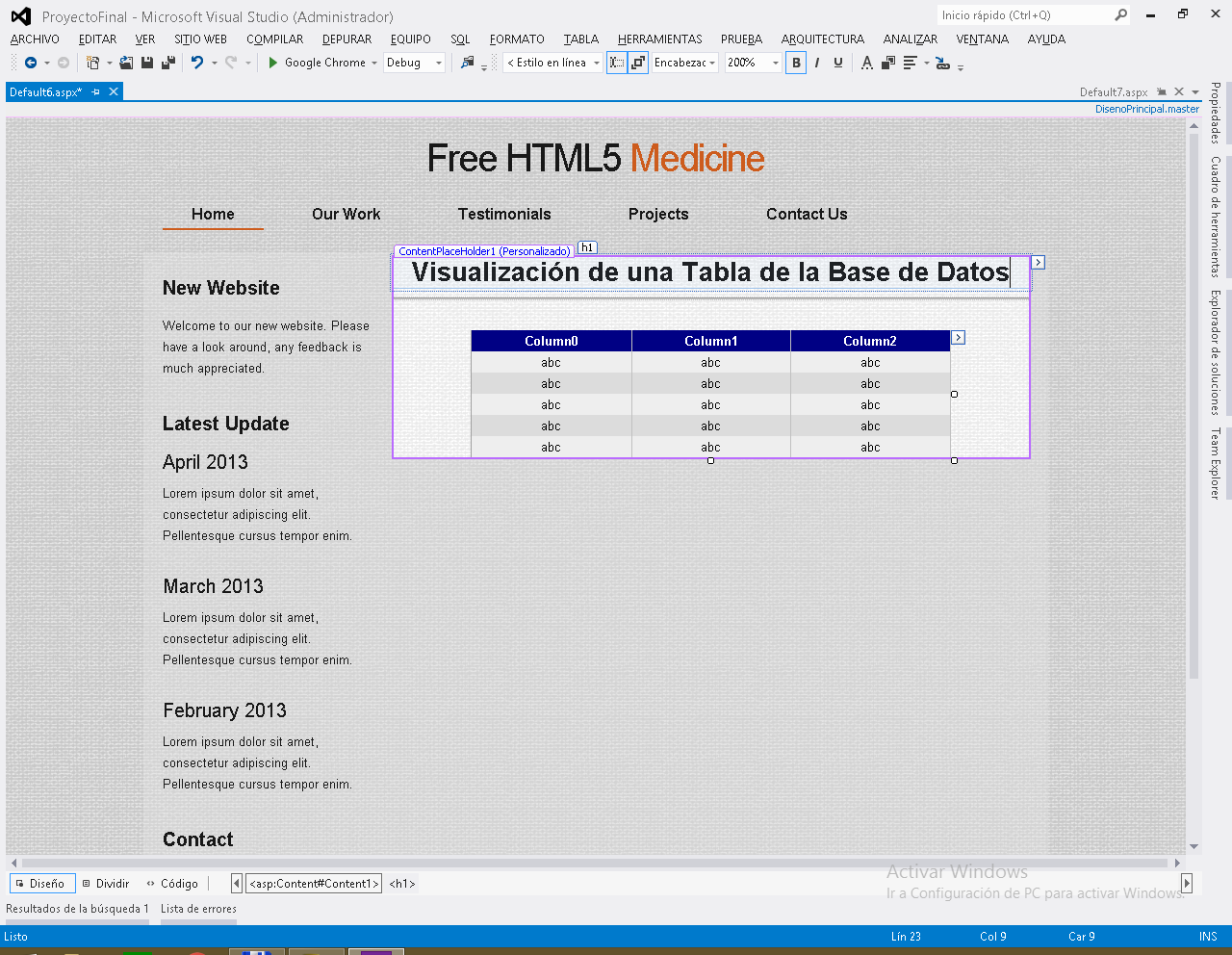The image size is (1232, 955).
Task: Toggle bold formatting
Action: 796,62
